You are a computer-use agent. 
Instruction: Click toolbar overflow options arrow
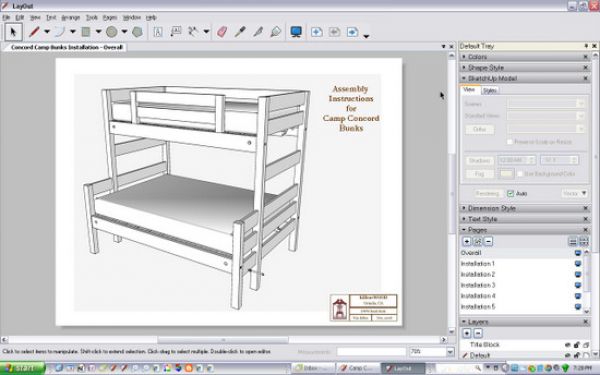[x=366, y=36]
